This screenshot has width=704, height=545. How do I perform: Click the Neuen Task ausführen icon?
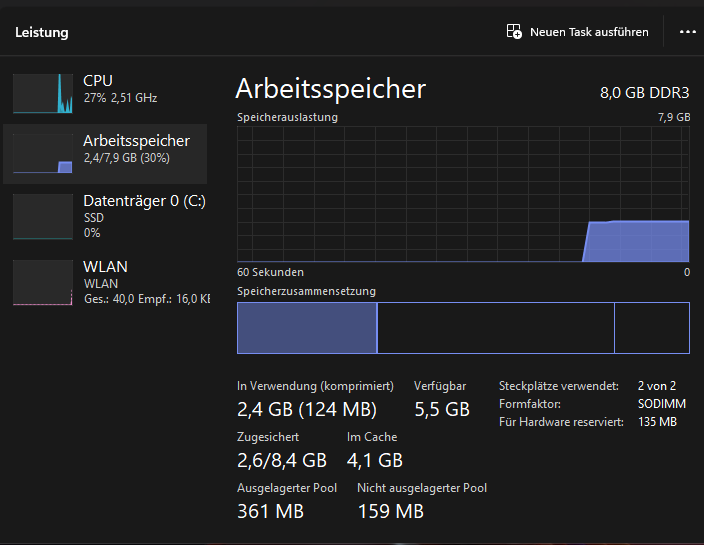(515, 32)
